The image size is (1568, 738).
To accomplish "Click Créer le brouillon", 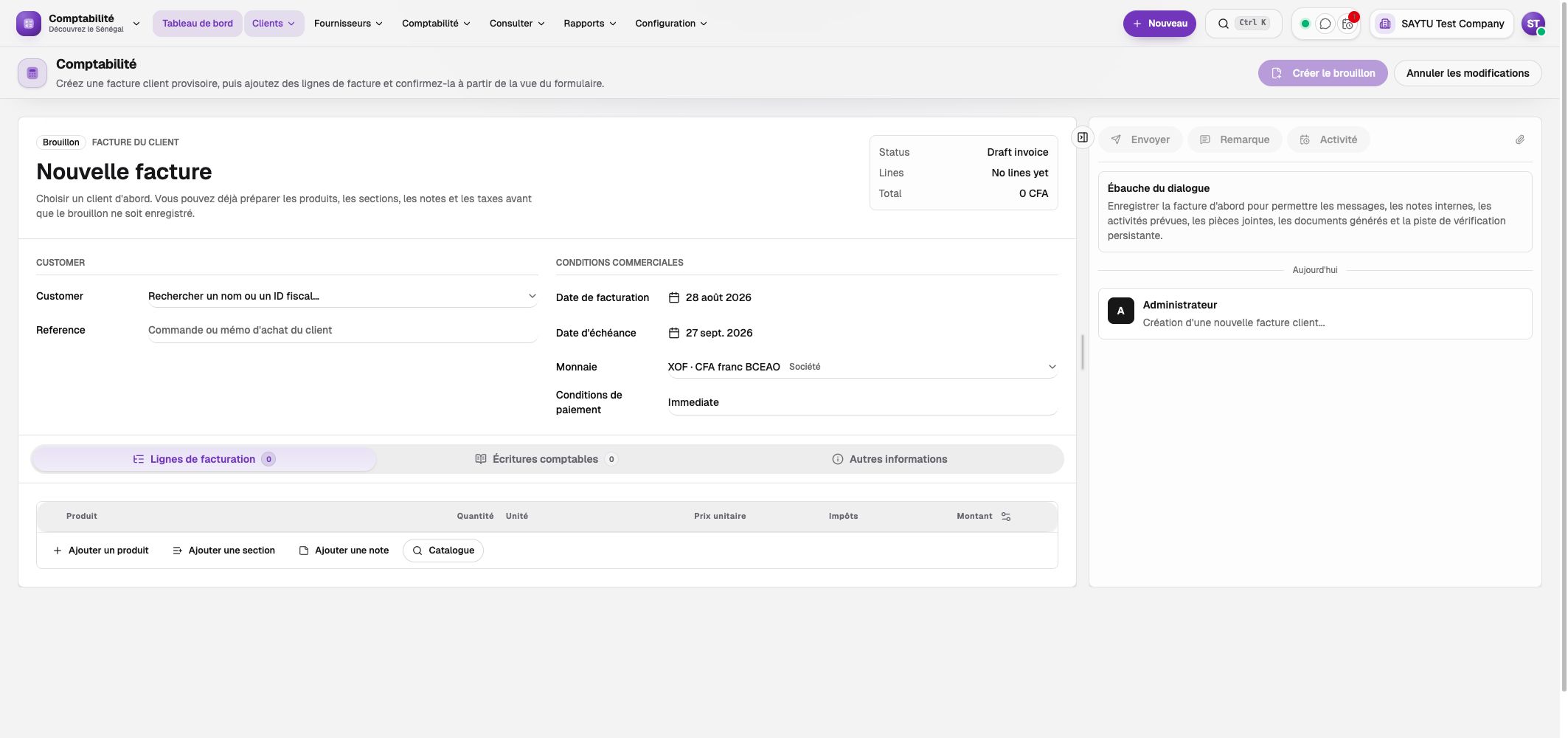I will coord(1323,73).
